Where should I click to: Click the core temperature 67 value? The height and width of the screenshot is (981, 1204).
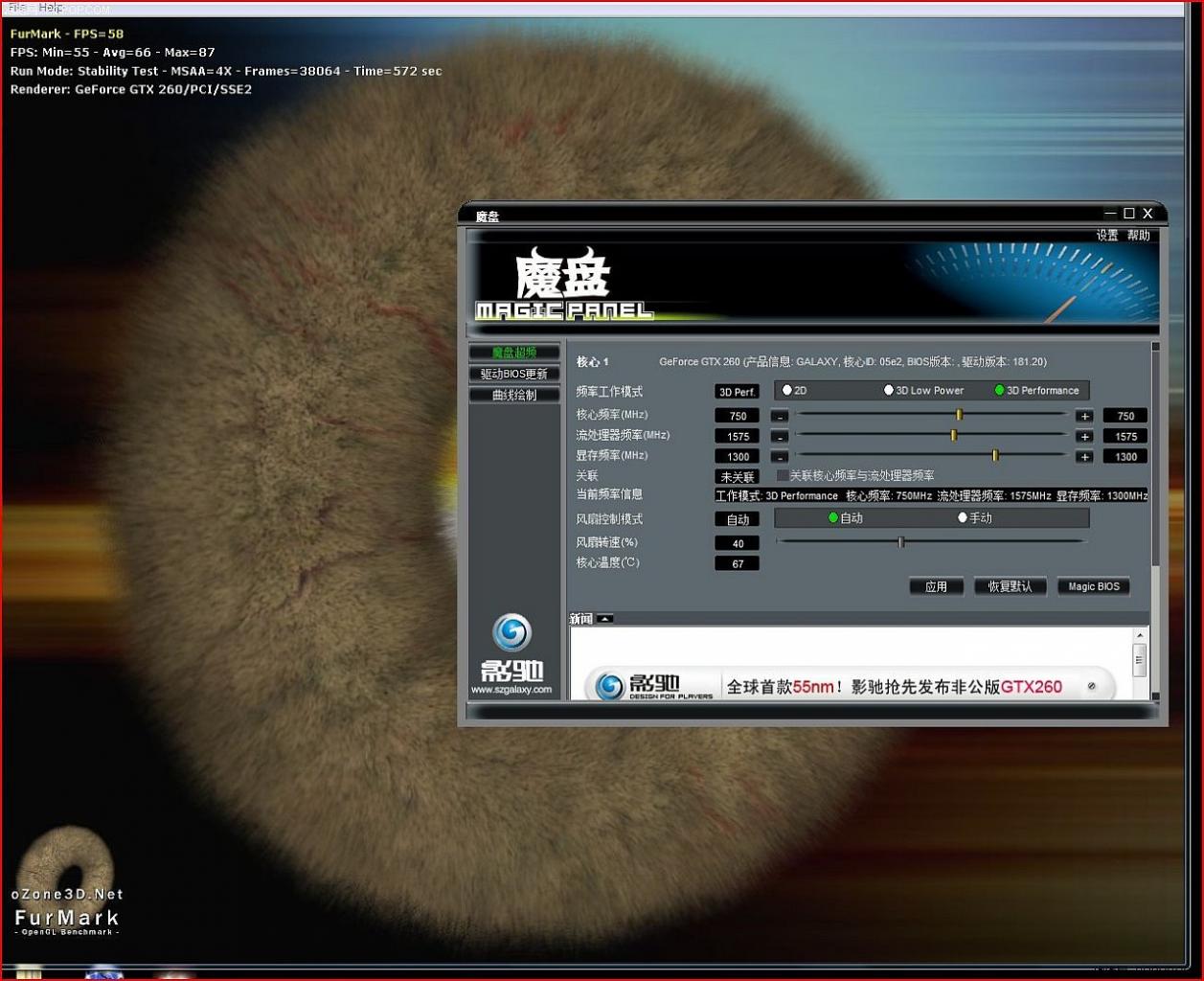point(738,563)
